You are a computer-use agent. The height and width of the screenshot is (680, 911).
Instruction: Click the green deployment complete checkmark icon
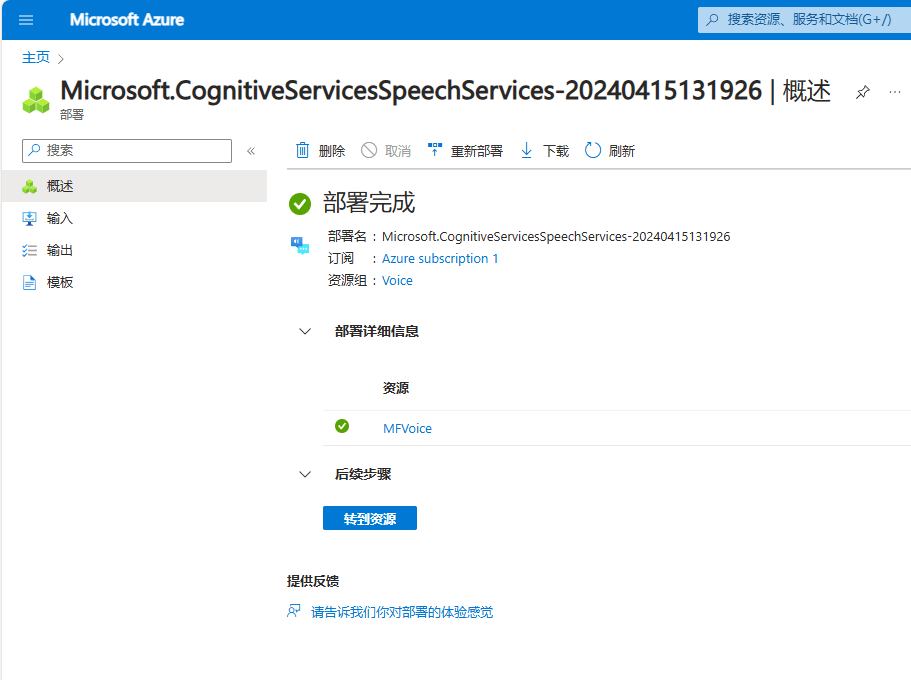pyautogui.click(x=300, y=203)
